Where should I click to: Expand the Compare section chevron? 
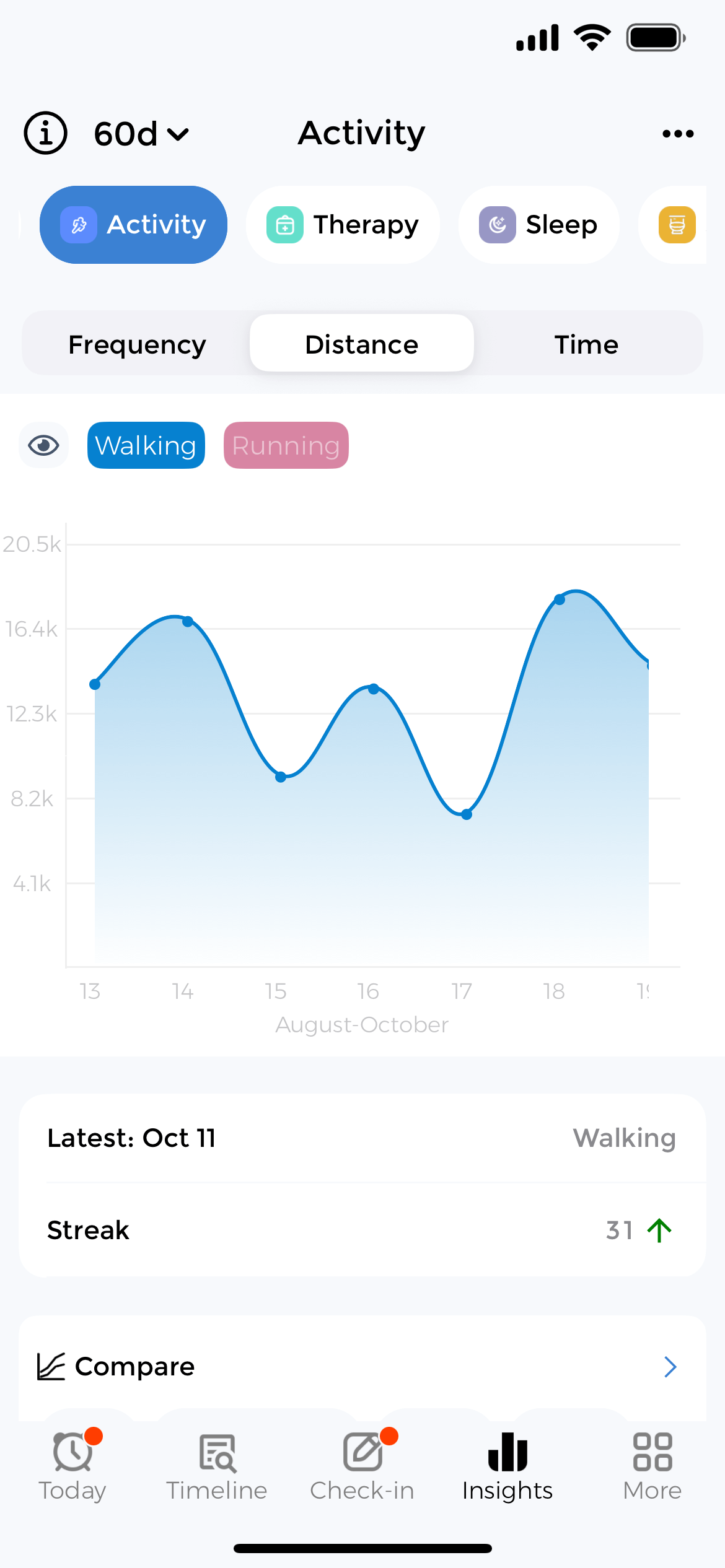[x=670, y=1367]
